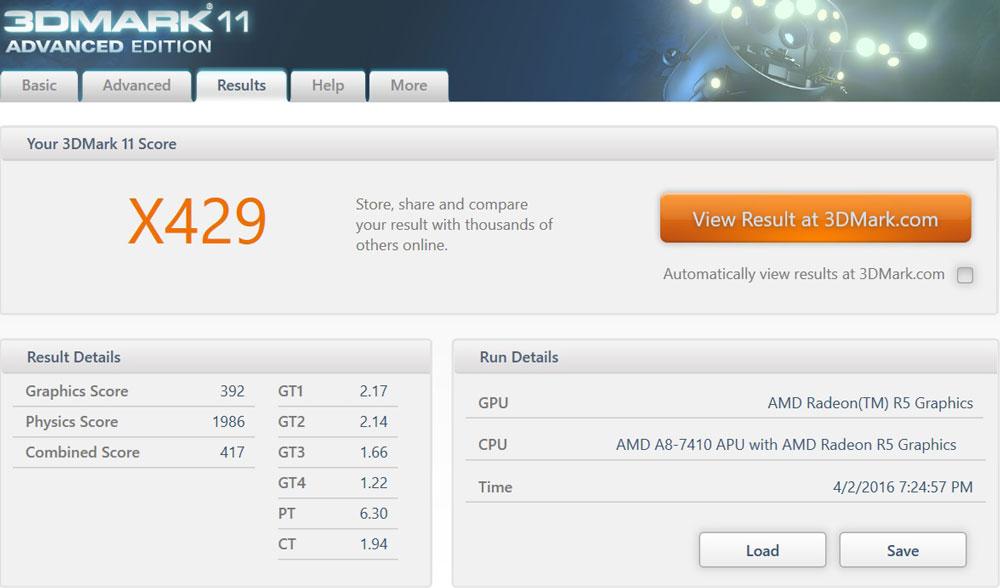This screenshot has height=588, width=1000.
Task: Open the Help tab
Action: [x=328, y=86]
